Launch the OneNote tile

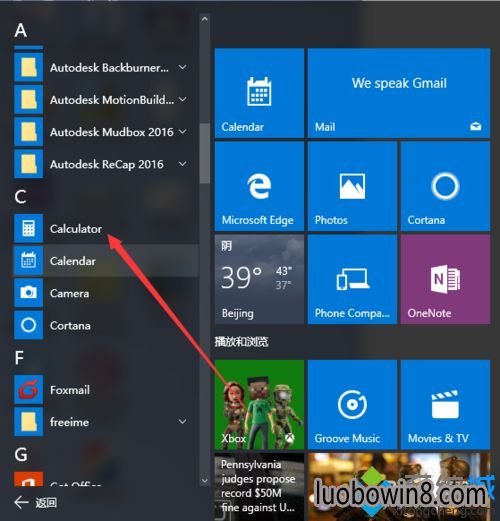click(x=445, y=279)
